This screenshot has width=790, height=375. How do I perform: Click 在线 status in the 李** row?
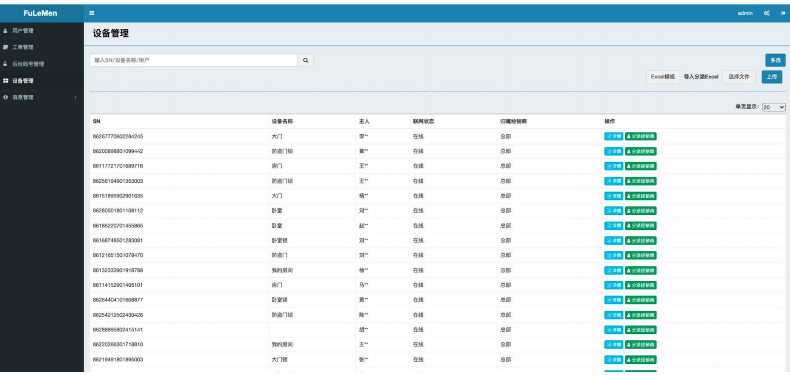pyautogui.click(x=418, y=137)
